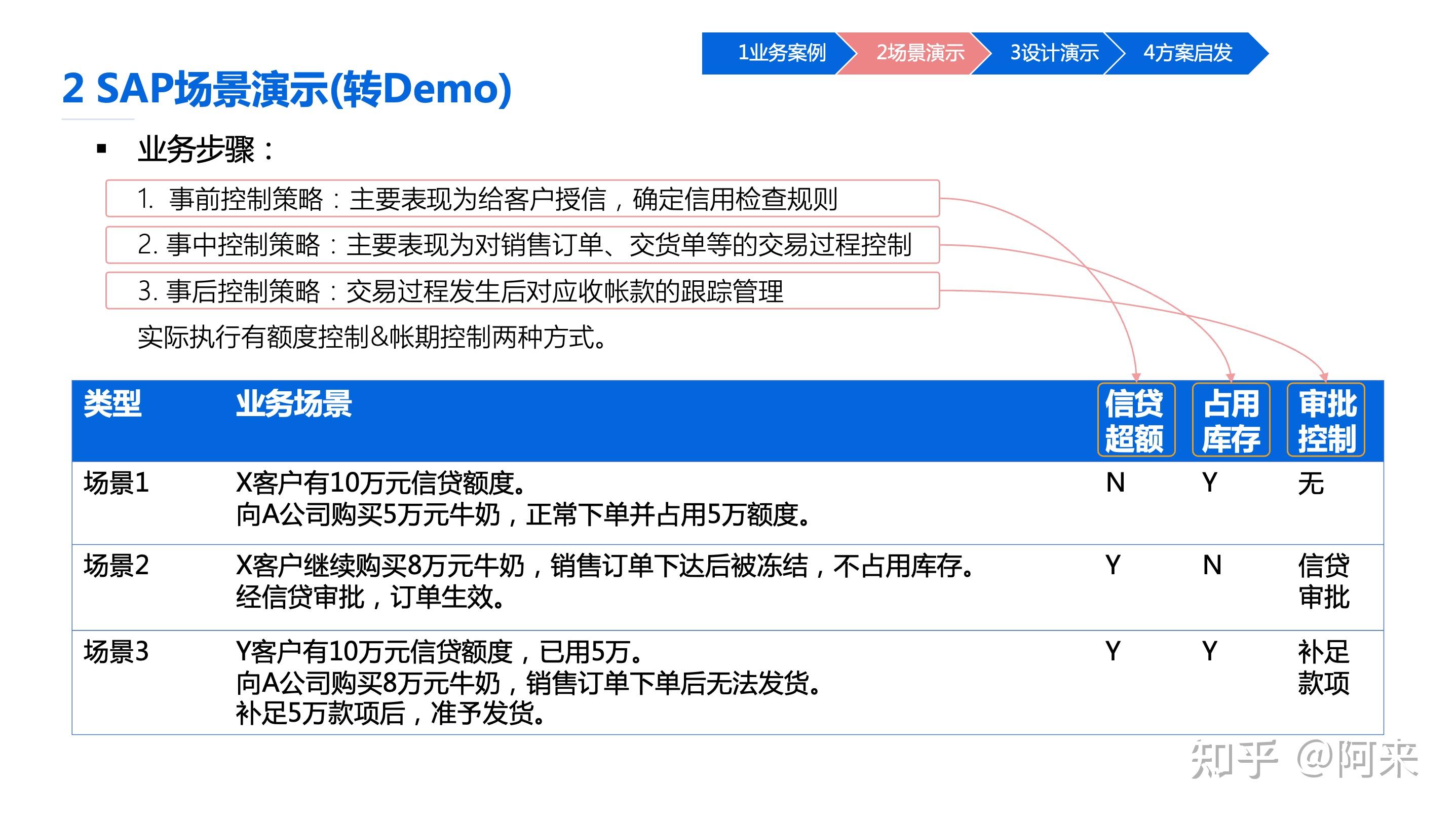The height and width of the screenshot is (818, 1456).
Task: Click the square bullet beside 业务步骤
Action: [x=101, y=148]
